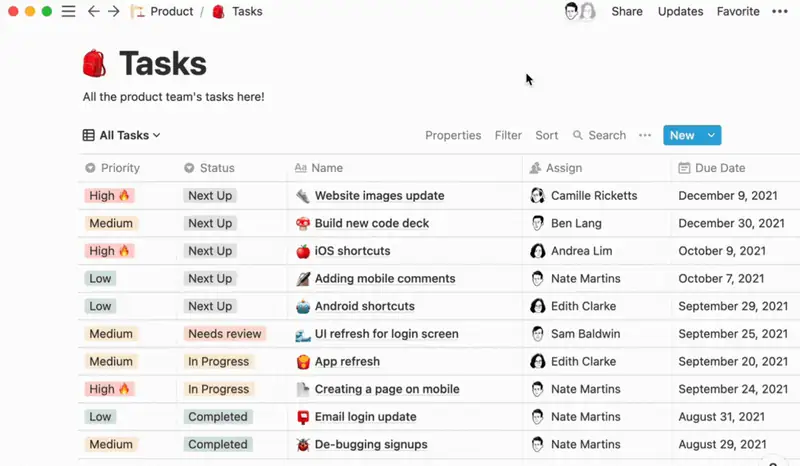Click Medium priority for De-bugging signups
This screenshot has height=466, width=800.
pyautogui.click(x=111, y=444)
